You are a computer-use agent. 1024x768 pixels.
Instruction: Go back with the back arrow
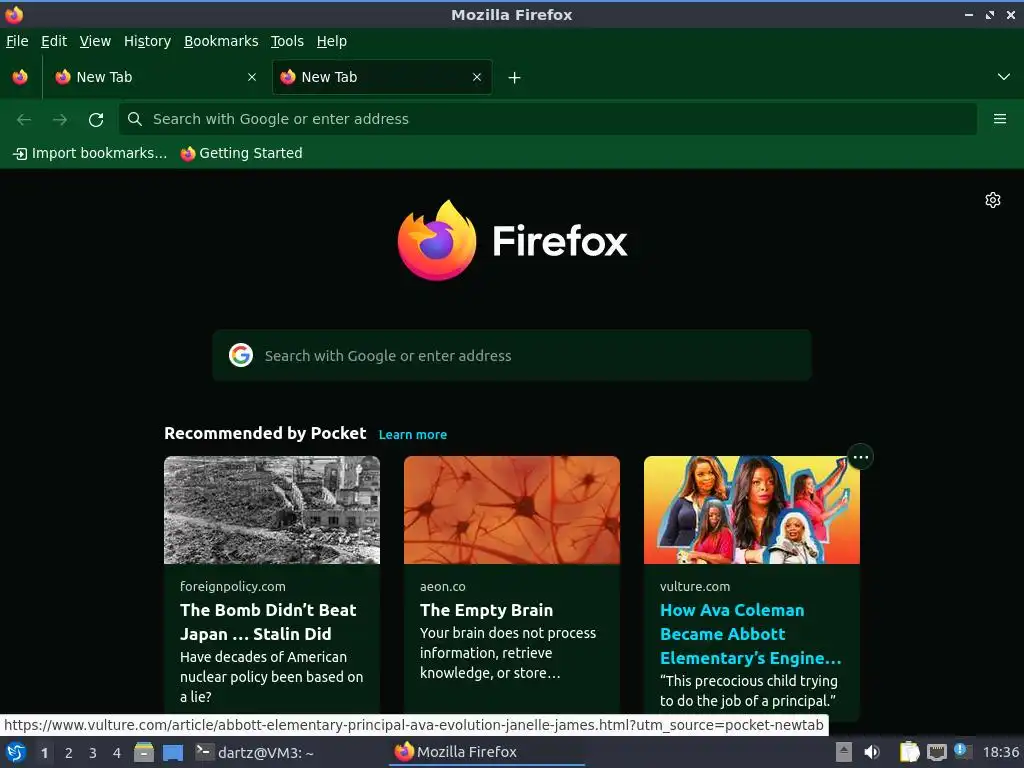(x=24, y=120)
